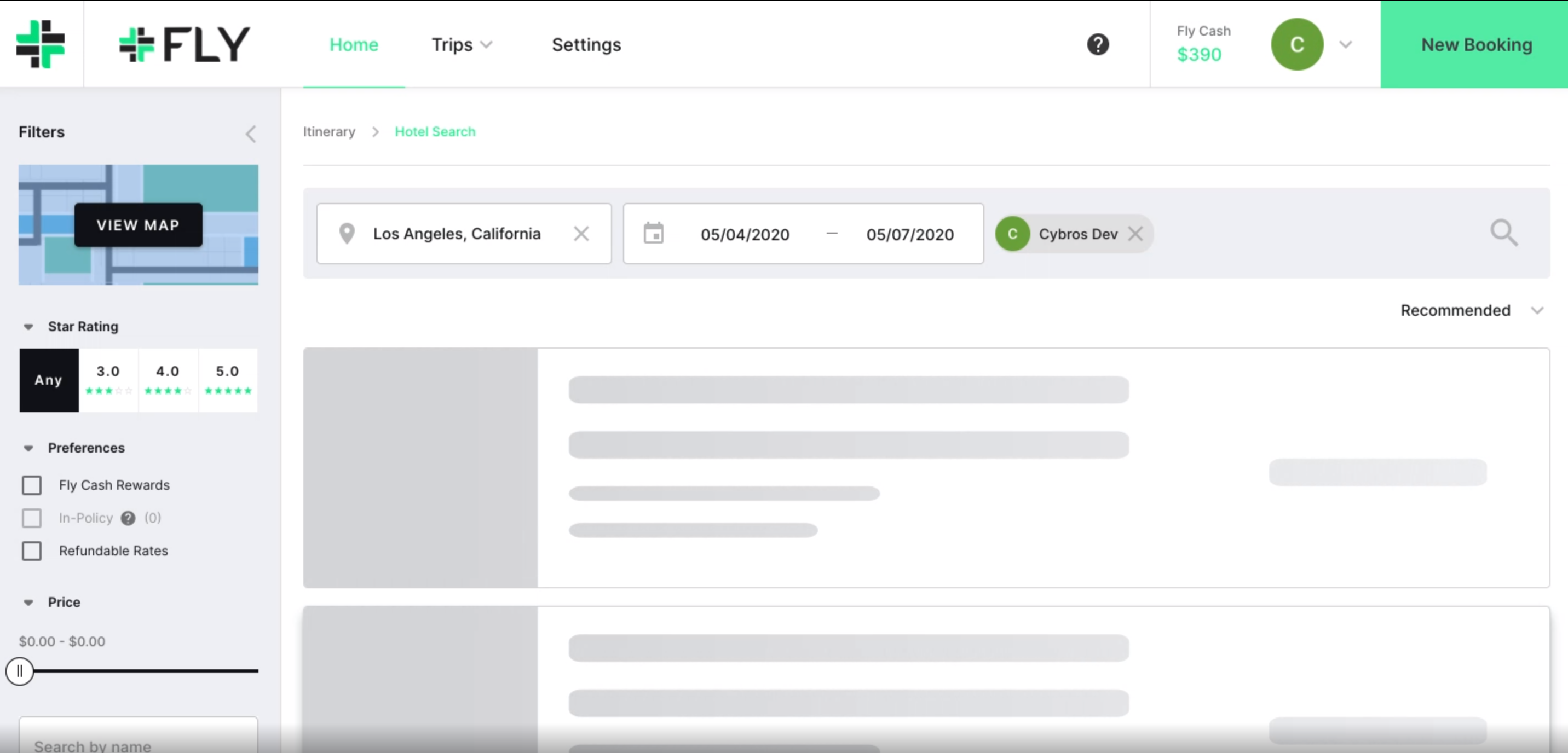Collapse the Filters sidebar arrow
The image size is (1568, 753).
[251, 134]
